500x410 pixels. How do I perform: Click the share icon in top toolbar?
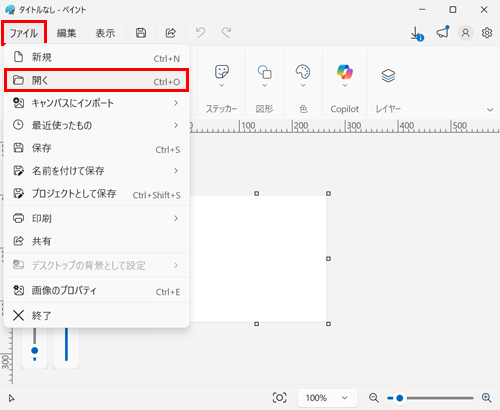coord(171,33)
